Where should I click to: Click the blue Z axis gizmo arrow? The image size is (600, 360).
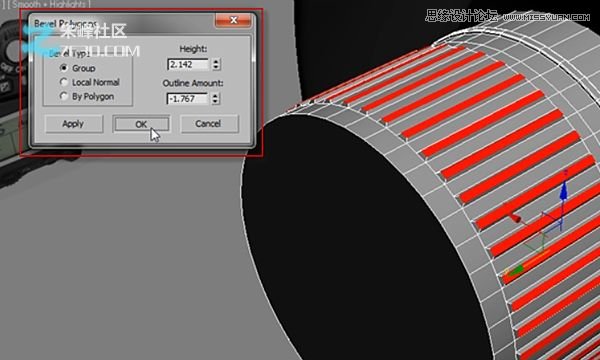point(563,191)
